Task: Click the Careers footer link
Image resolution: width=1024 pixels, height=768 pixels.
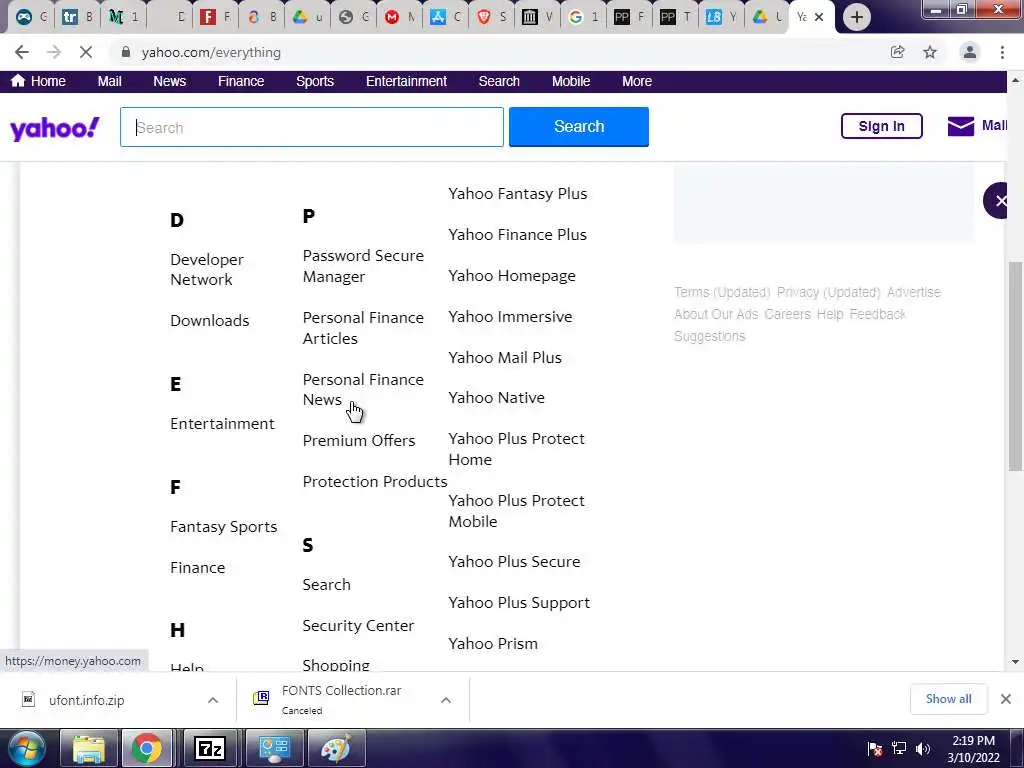Action: pos(787,314)
